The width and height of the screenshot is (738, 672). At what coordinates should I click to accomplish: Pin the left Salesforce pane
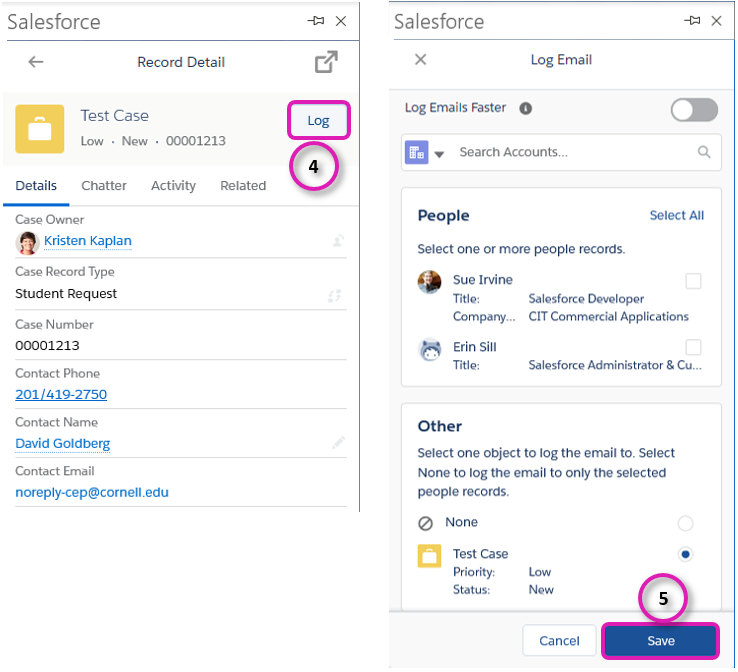(x=315, y=21)
